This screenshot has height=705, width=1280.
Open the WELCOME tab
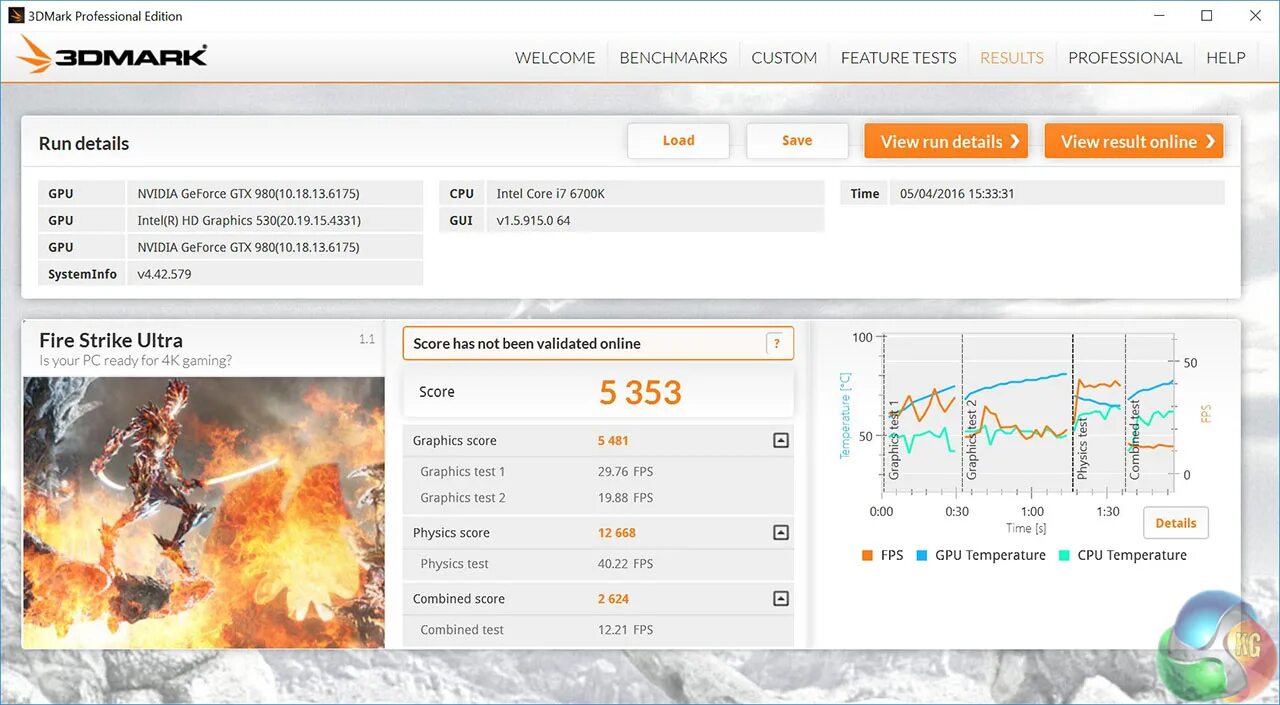[x=555, y=58]
